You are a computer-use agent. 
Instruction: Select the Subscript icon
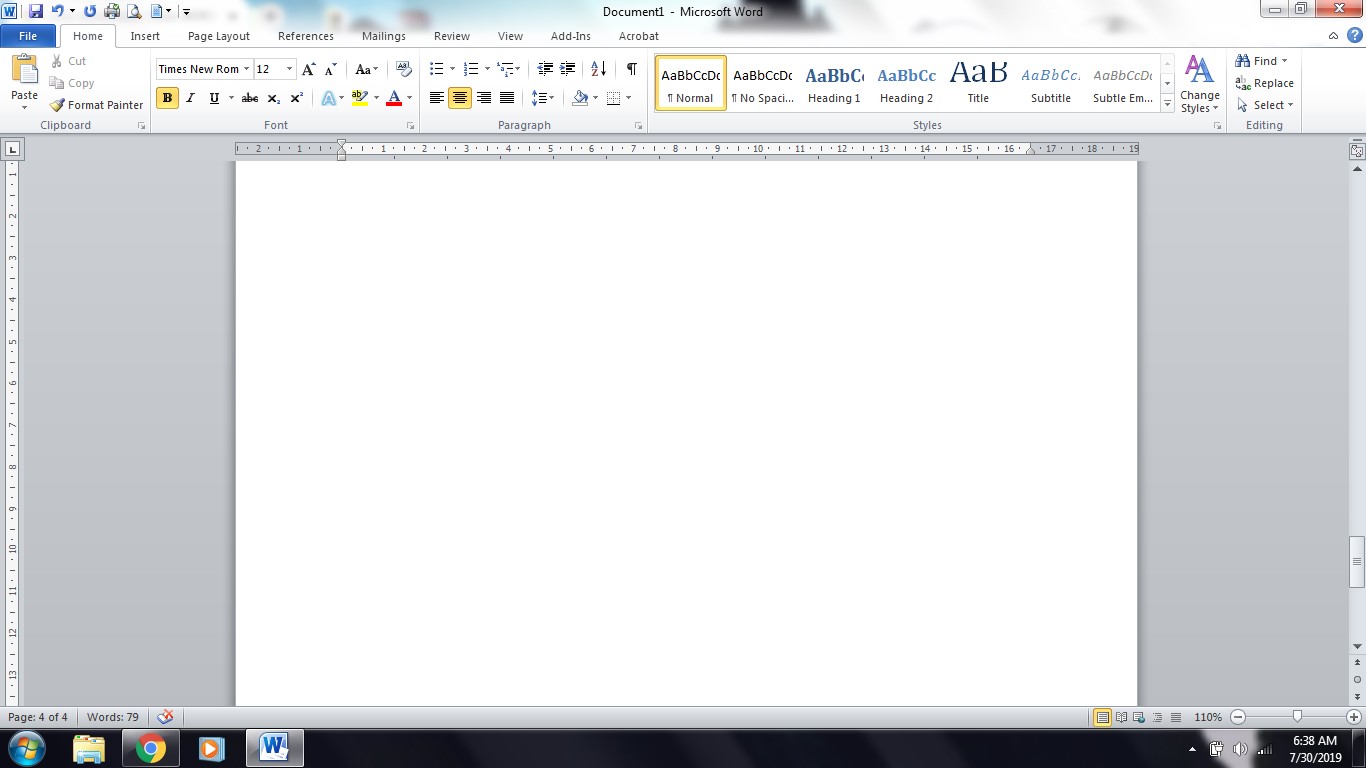[272, 98]
